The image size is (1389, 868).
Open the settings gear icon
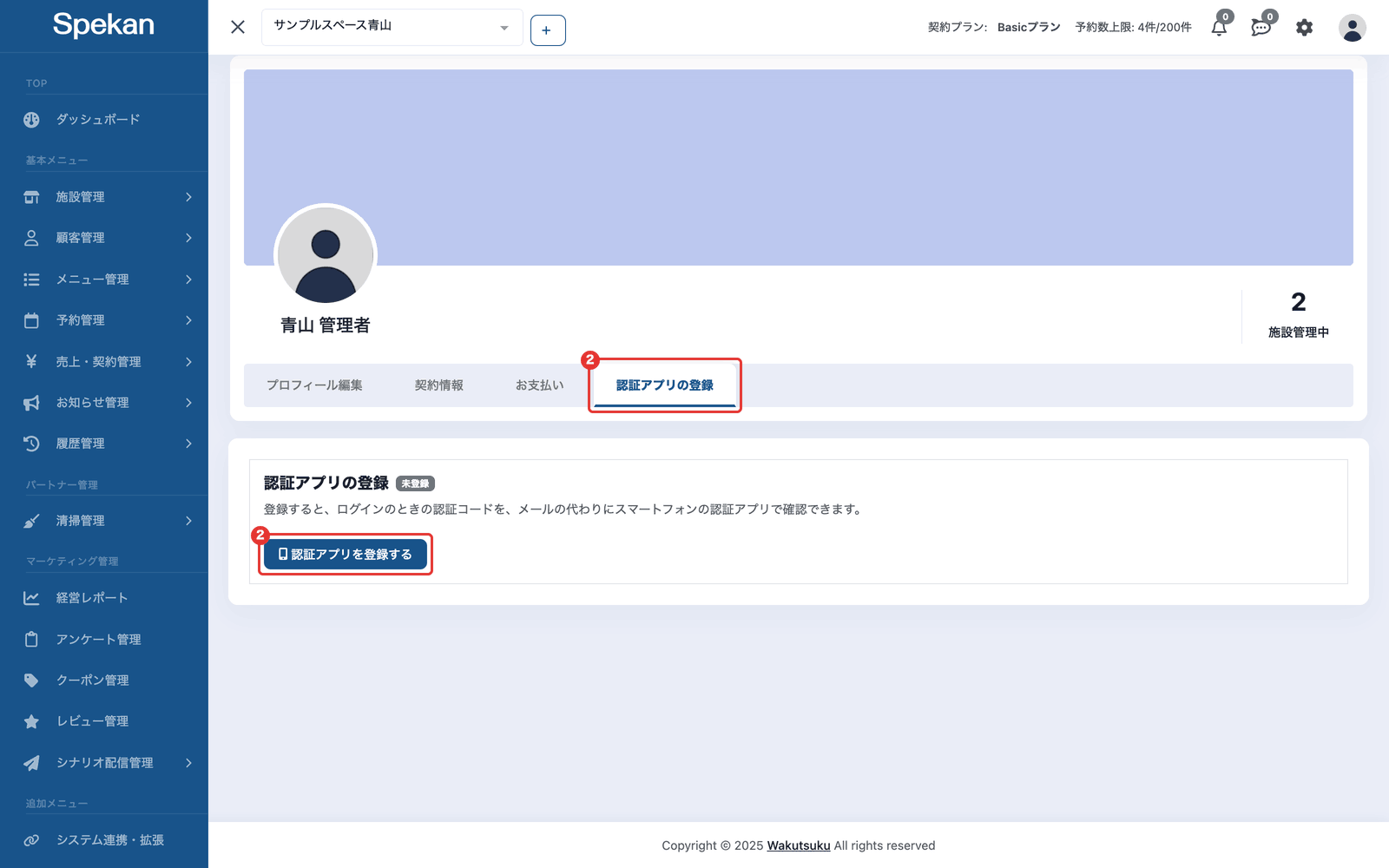click(1305, 28)
